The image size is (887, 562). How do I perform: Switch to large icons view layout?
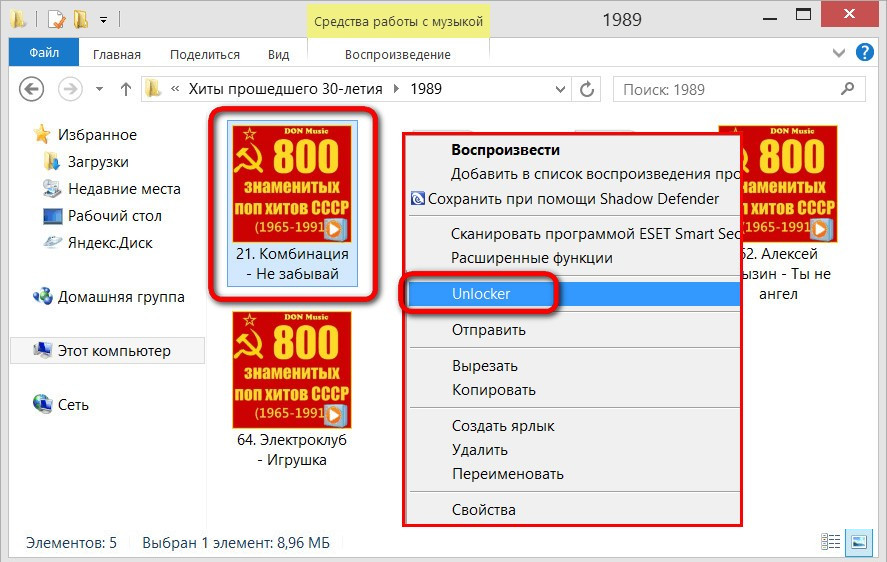[x=859, y=542]
